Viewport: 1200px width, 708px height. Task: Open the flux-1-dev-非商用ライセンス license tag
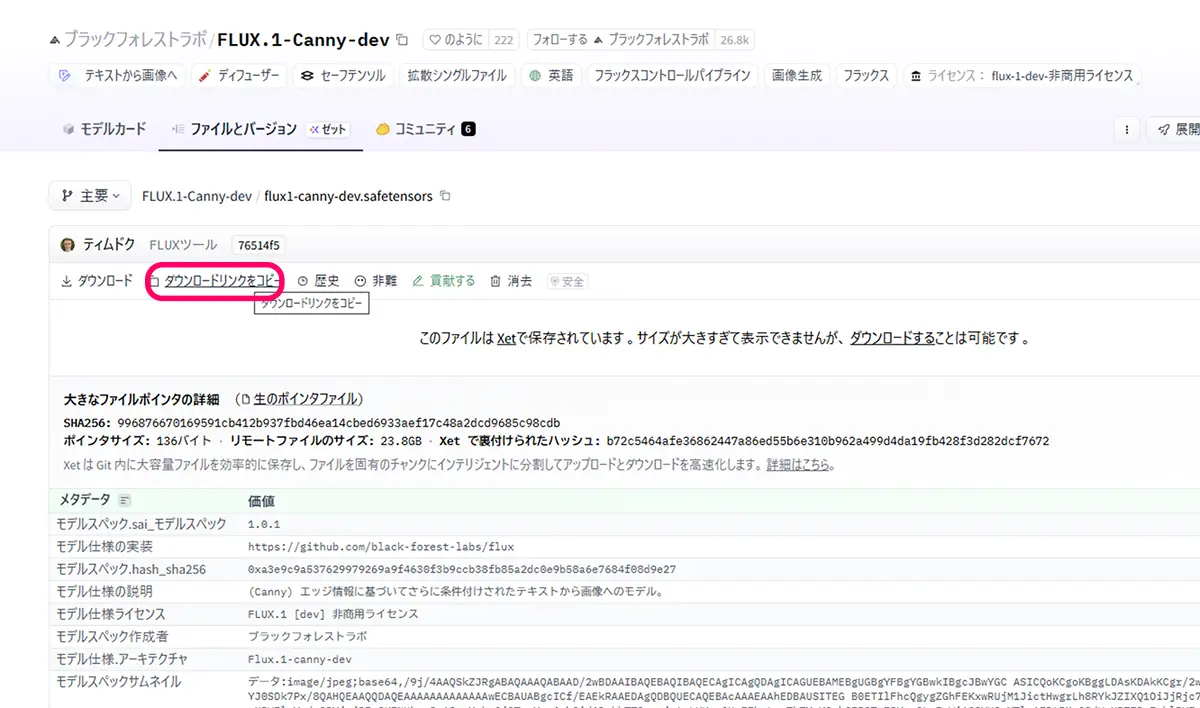point(1021,75)
